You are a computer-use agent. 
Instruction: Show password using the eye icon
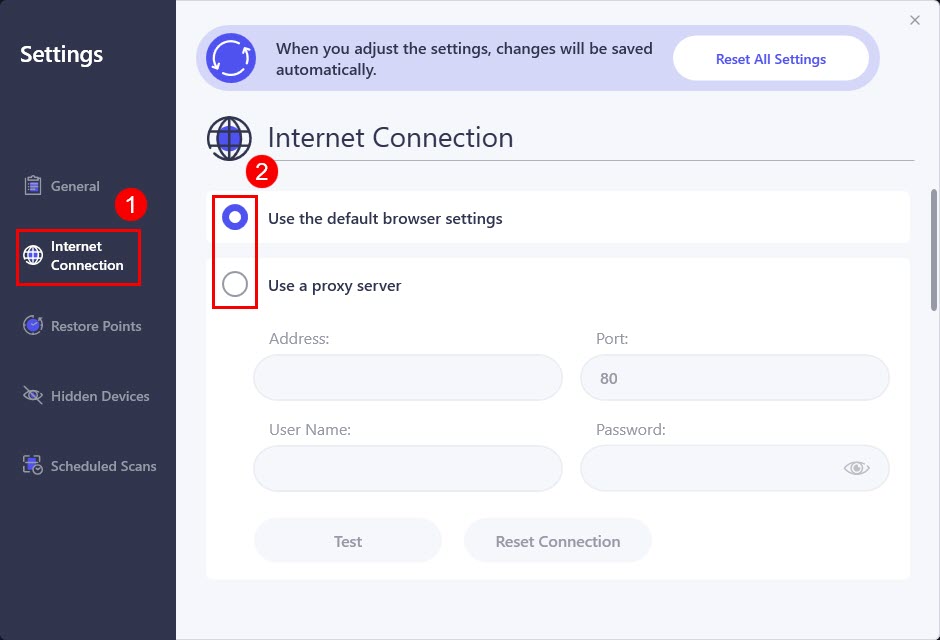coord(856,468)
